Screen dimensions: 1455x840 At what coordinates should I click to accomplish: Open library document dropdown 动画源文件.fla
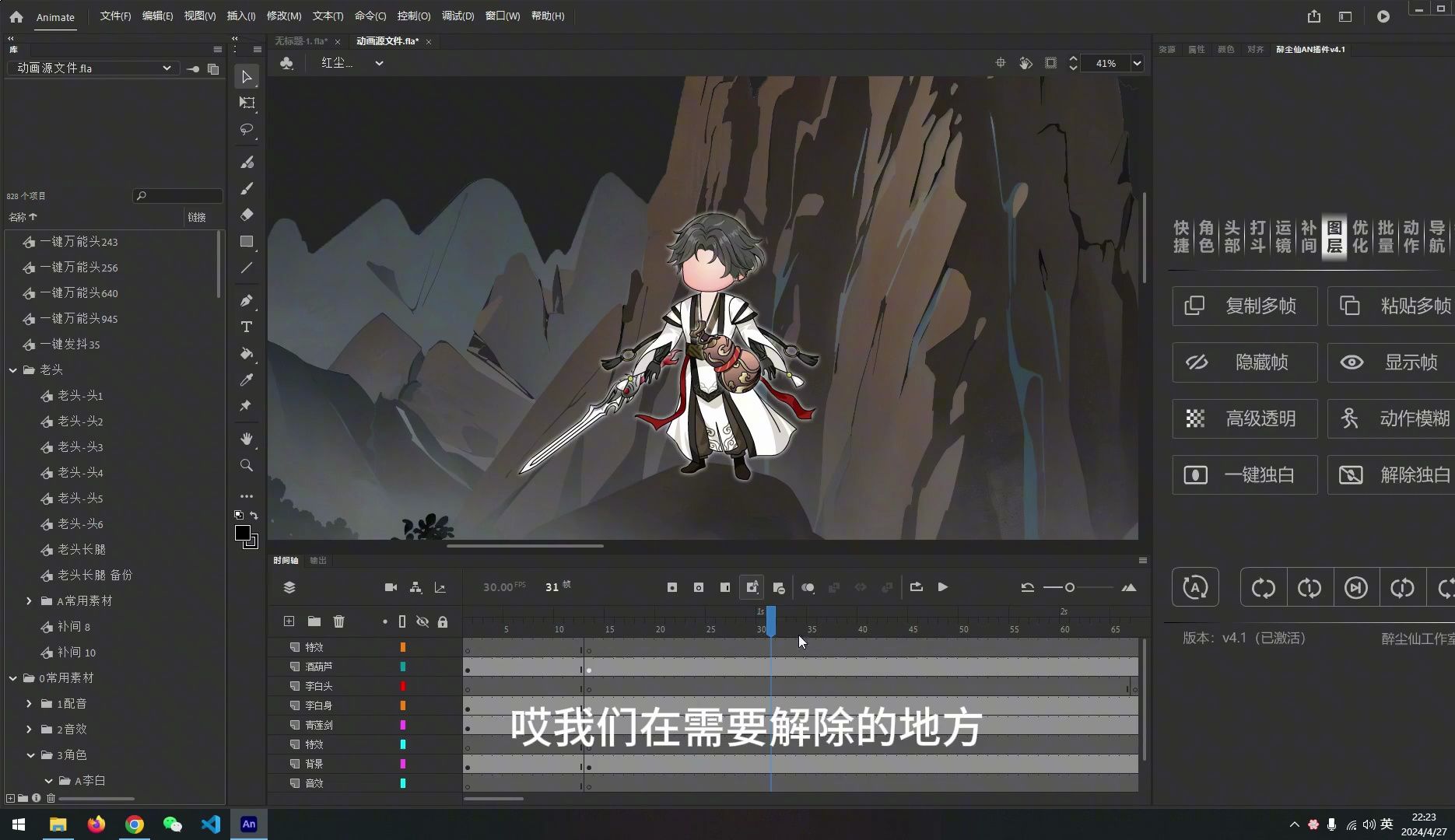(93, 68)
